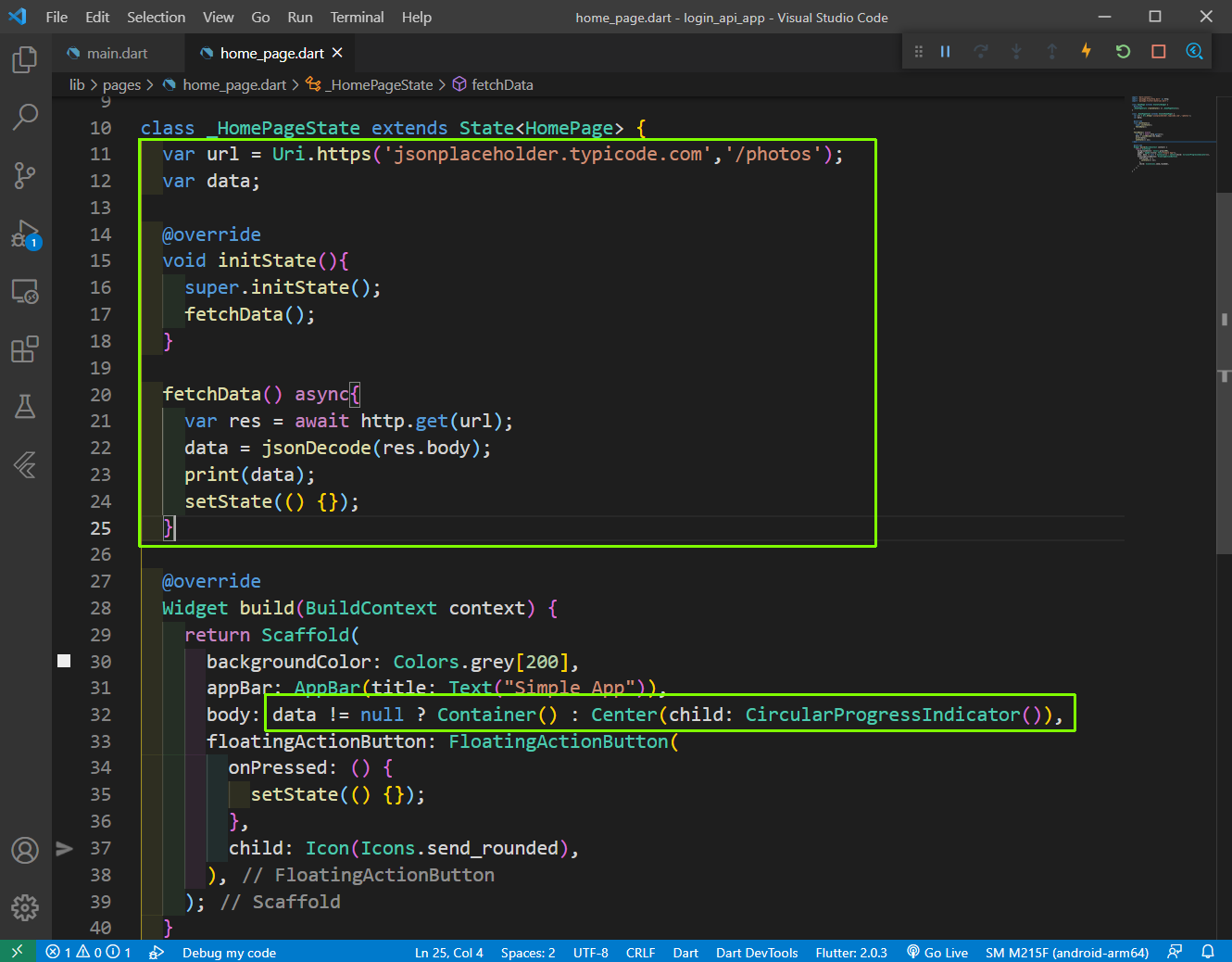Open the Edit menu
This screenshot has height=962, width=1232.
coord(97,17)
